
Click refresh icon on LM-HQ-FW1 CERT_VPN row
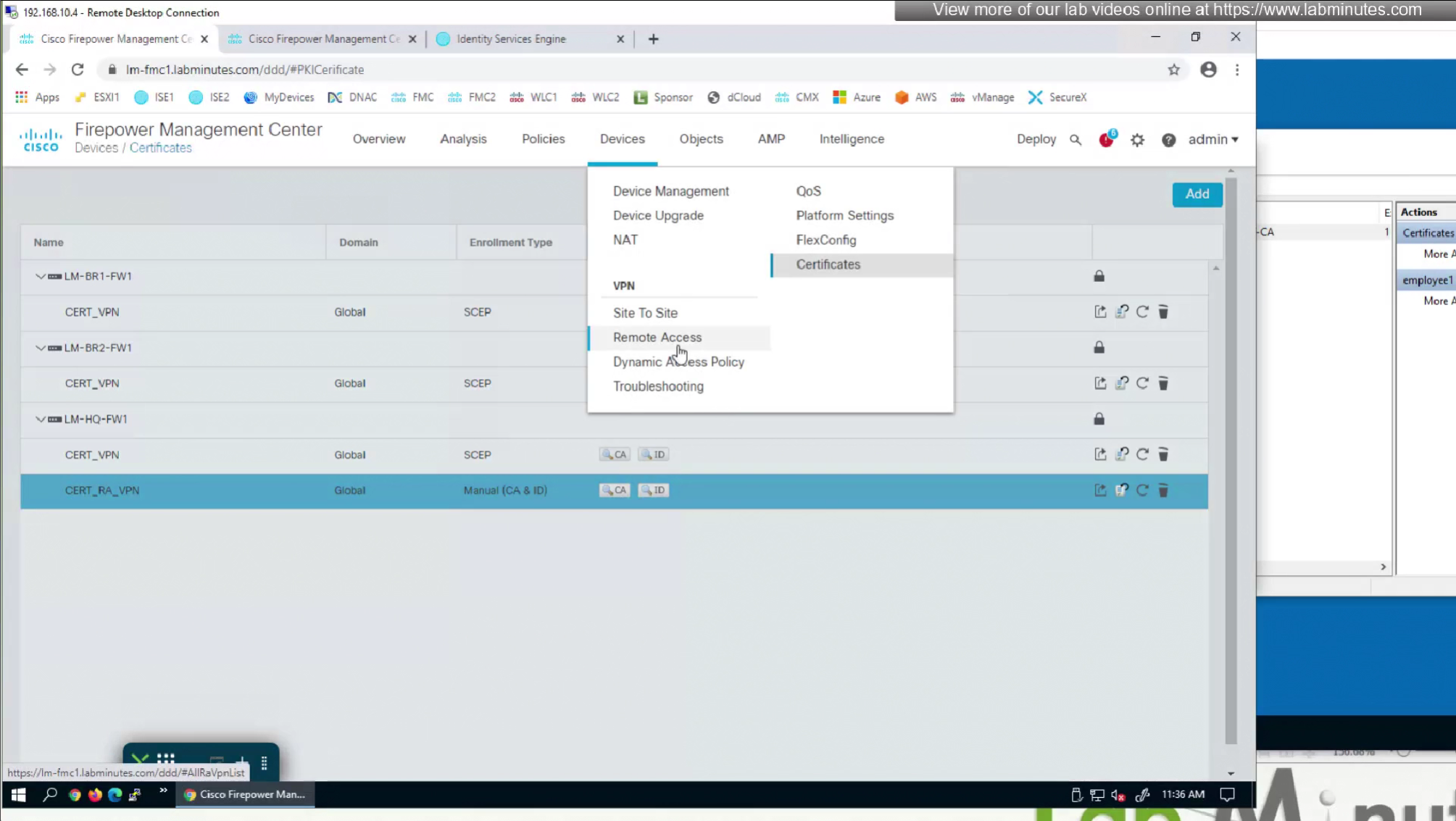click(x=1142, y=454)
